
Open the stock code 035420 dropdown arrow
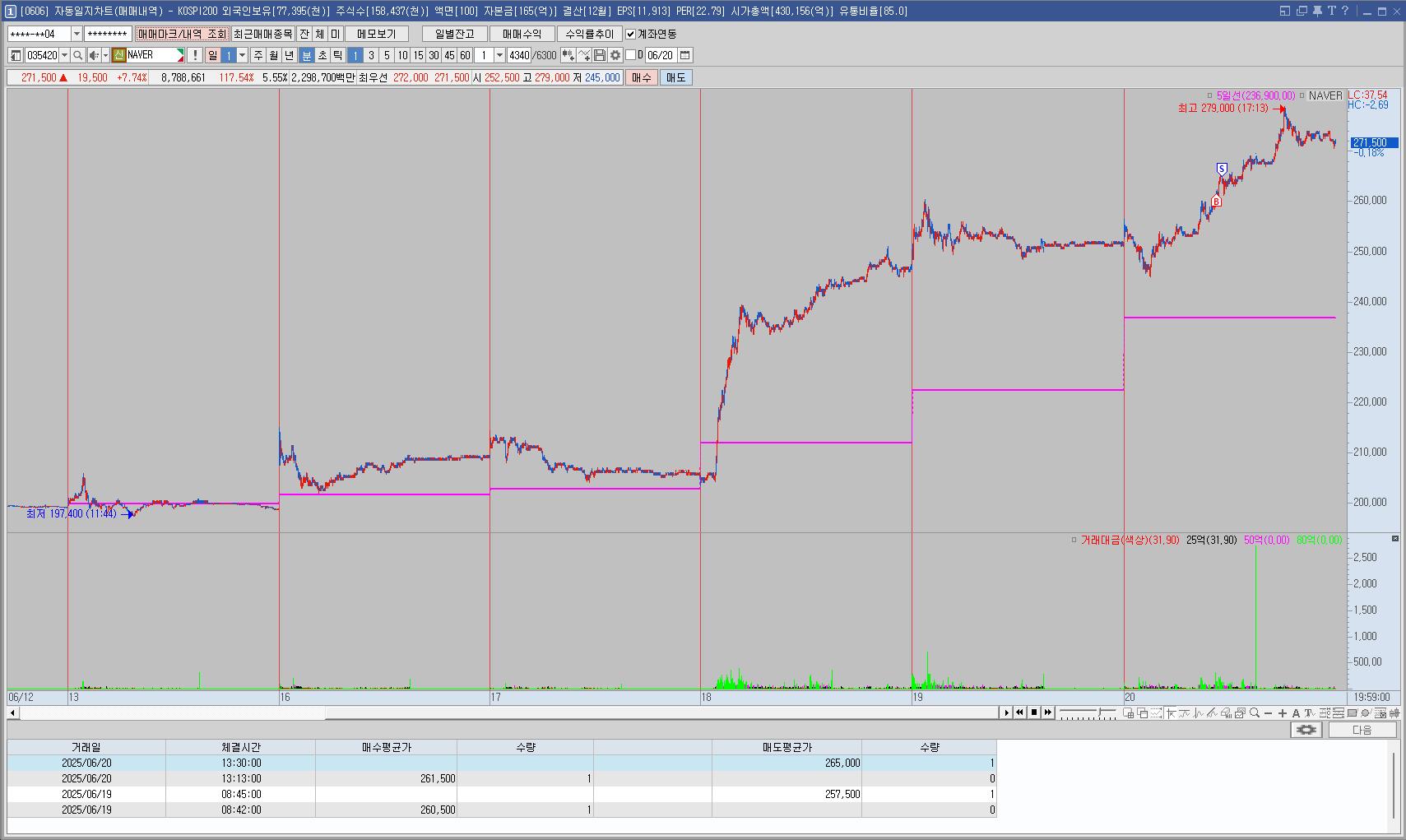tap(64, 55)
